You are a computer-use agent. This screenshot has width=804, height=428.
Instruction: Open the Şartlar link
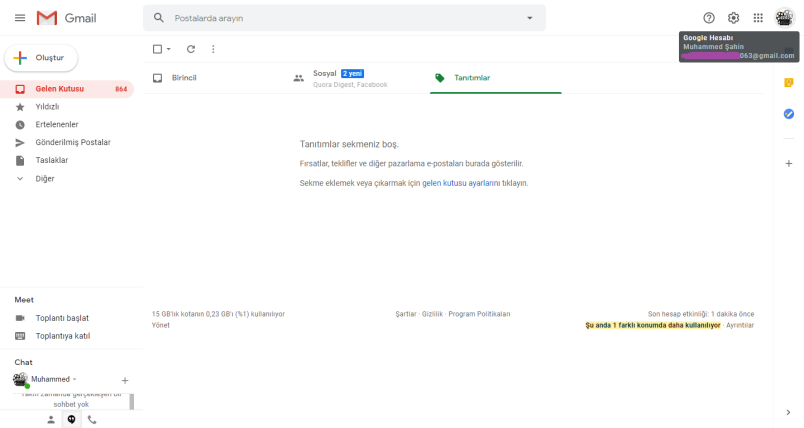pyautogui.click(x=406, y=314)
